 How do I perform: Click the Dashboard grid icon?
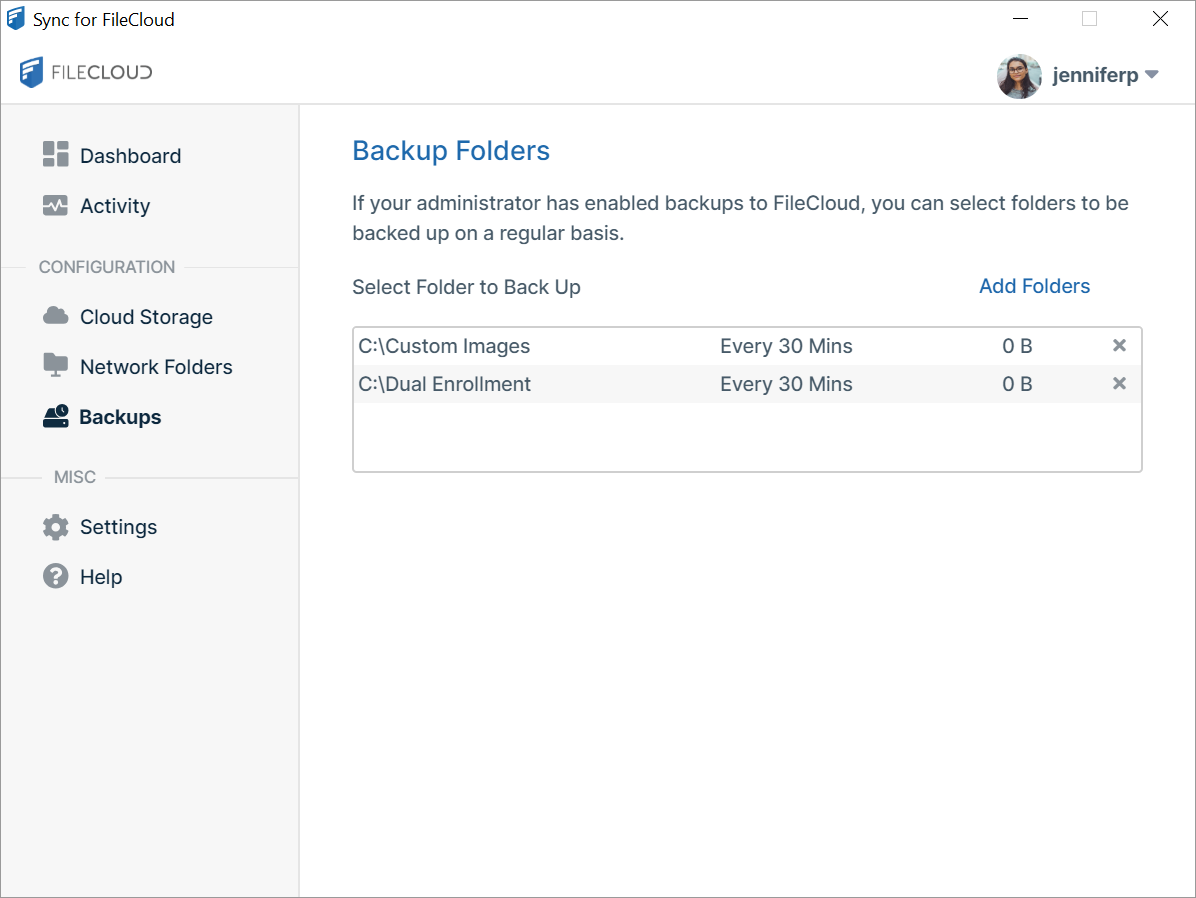point(55,154)
